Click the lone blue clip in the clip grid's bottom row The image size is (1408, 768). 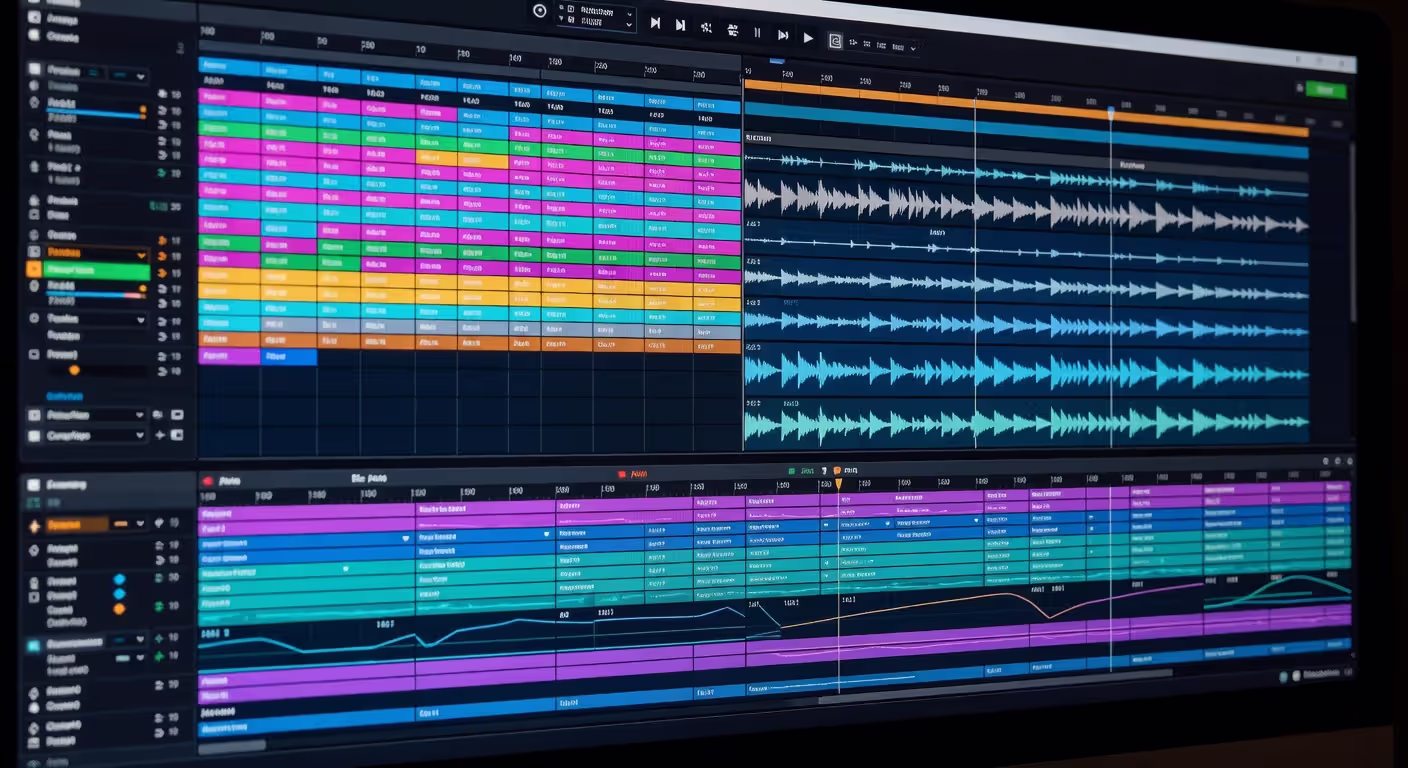[288, 356]
